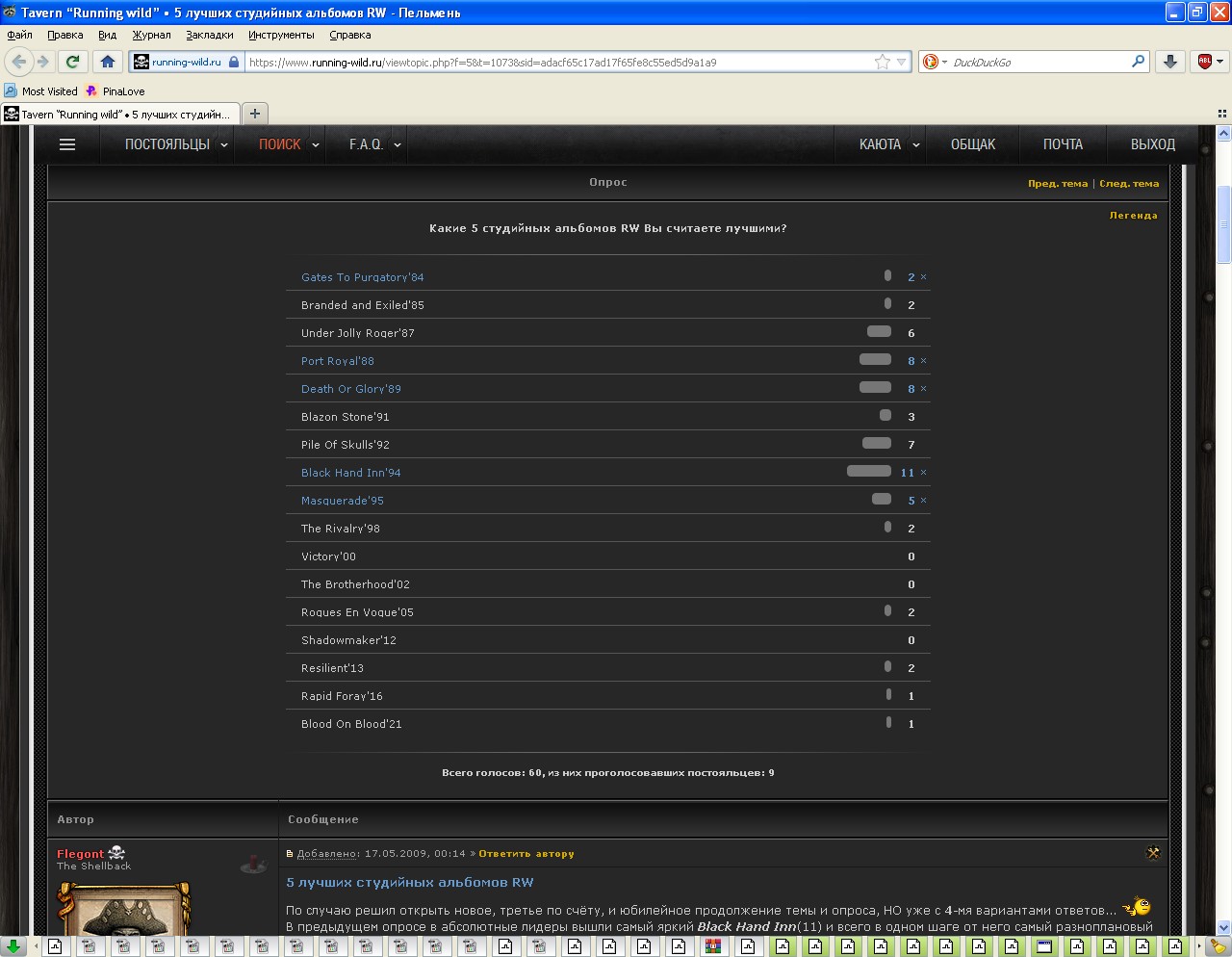The height and width of the screenshot is (957, 1232).
Task: Bookmark this page with the star icon
Action: coord(882,62)
